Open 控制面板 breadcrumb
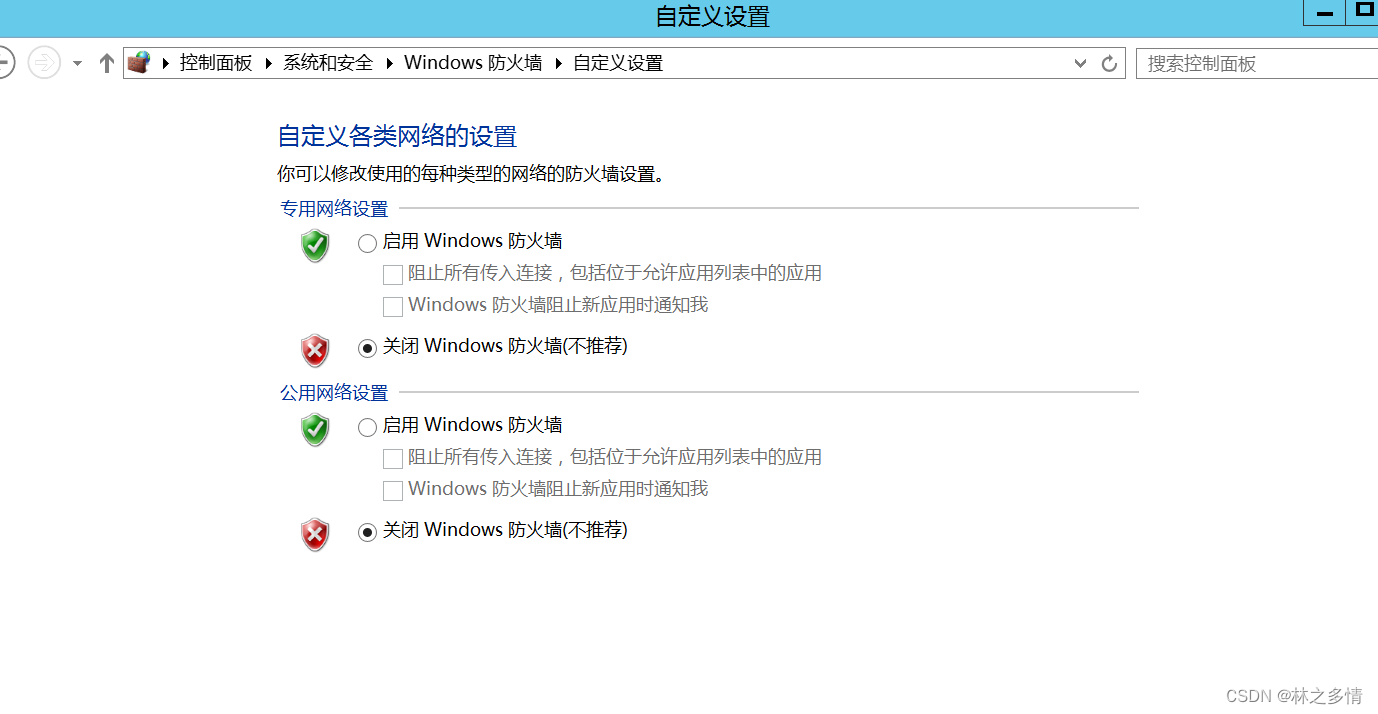 click(216, 63)
